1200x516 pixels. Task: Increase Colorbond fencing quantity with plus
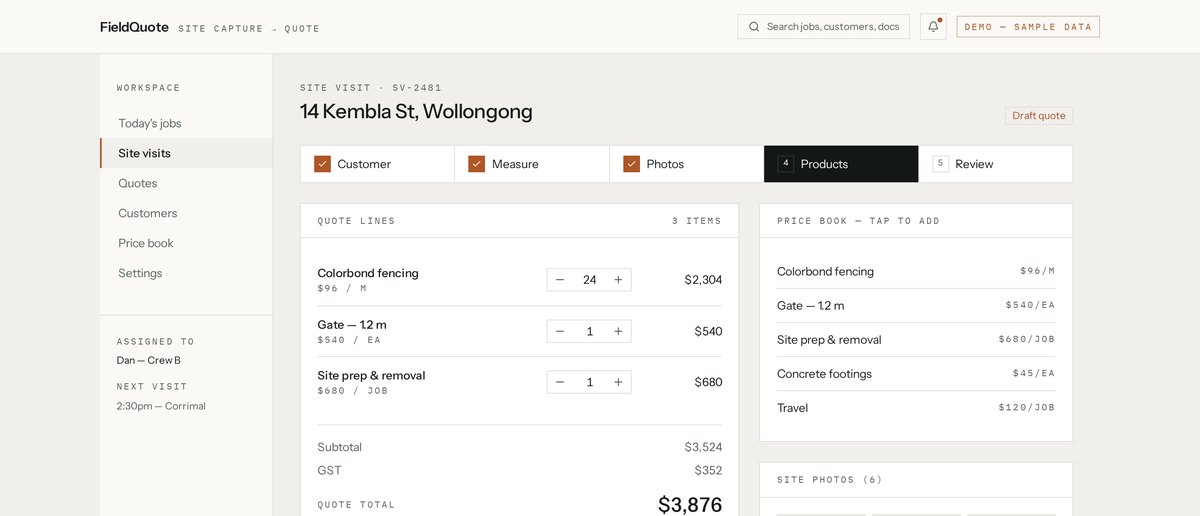618,280
